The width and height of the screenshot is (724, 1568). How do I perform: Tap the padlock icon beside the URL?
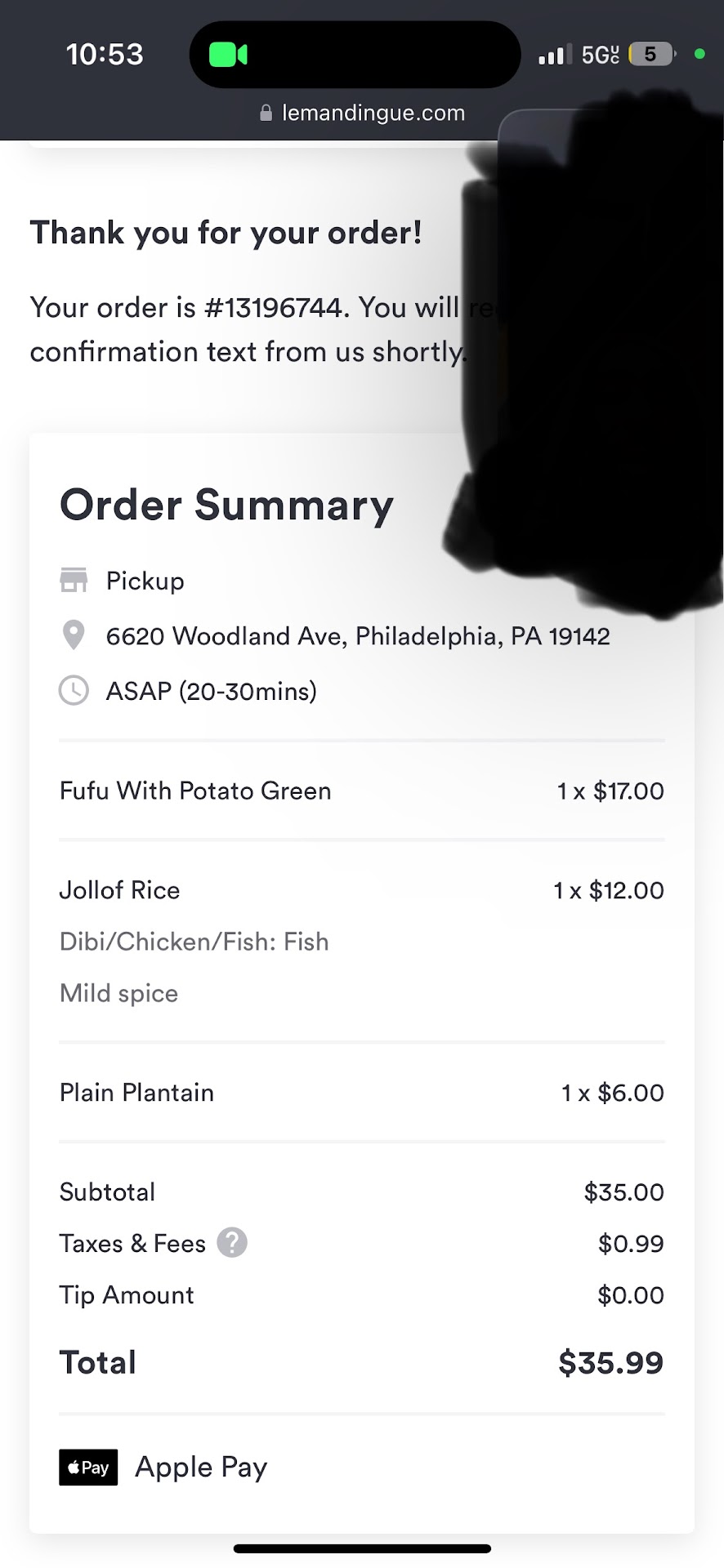tap(266, 114)
